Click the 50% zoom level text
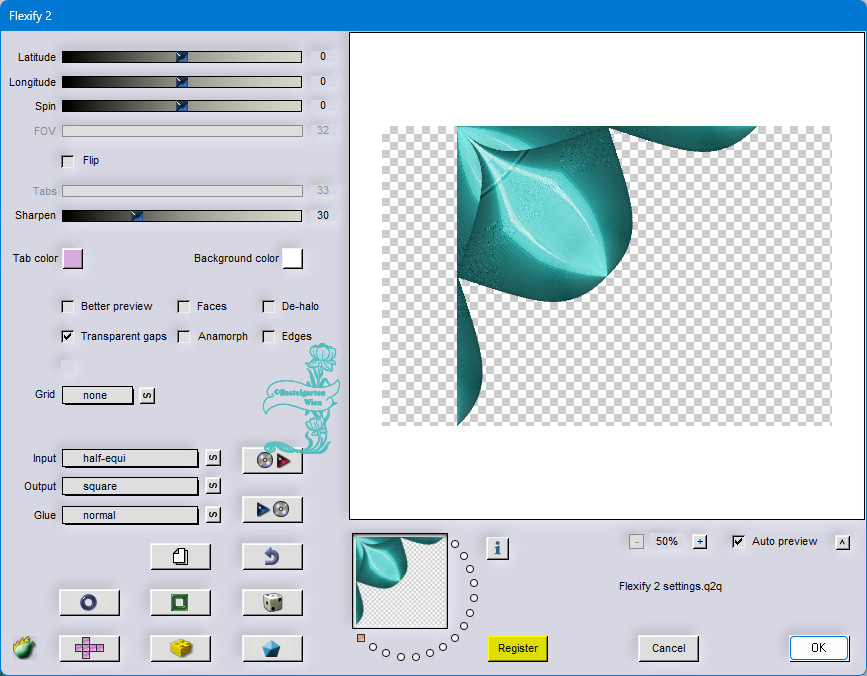Image resolution: width=867 pixels, height=676 pixels. click(667, 541)
